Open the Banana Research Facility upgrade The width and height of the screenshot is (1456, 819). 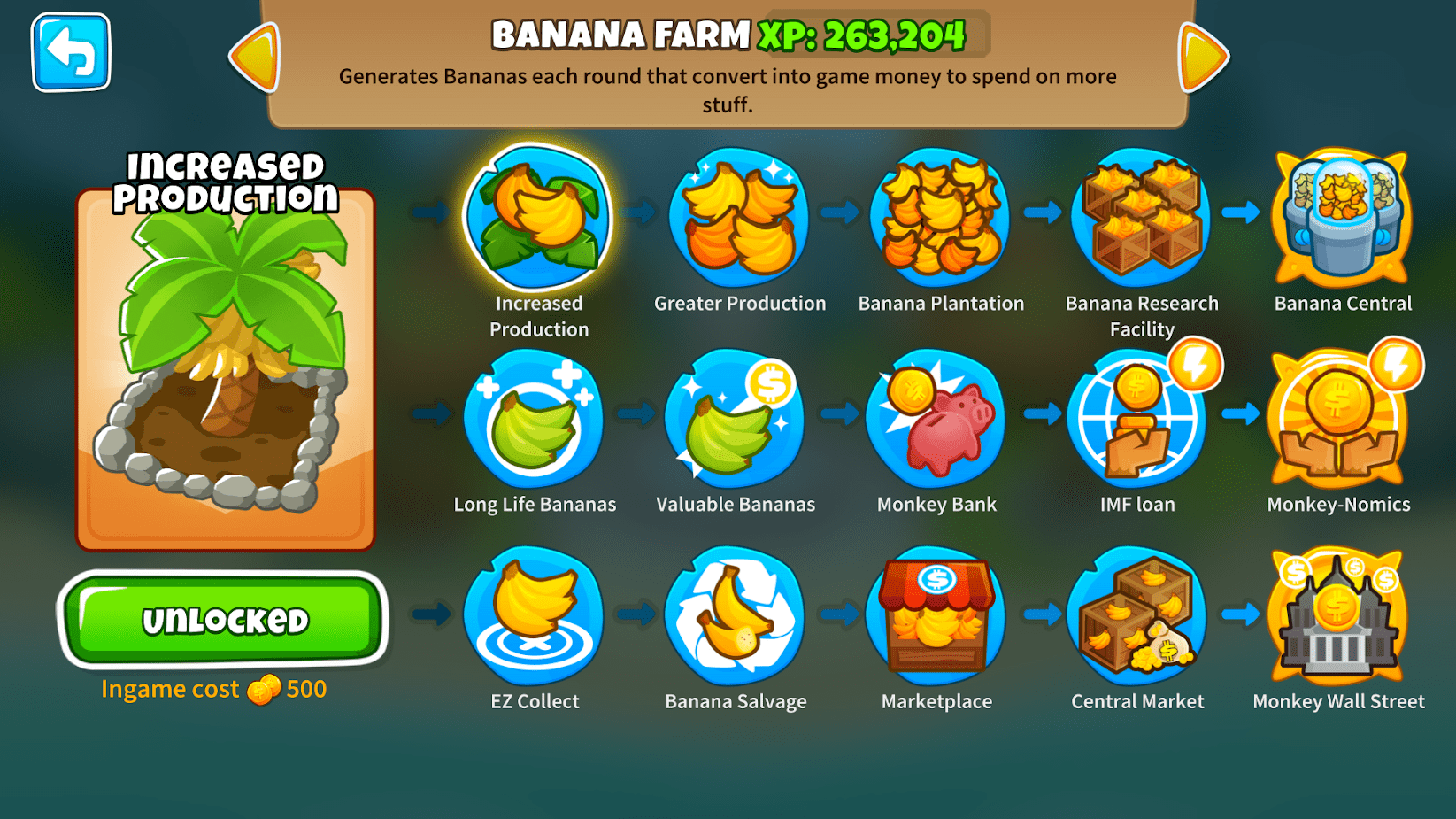tap(1141, 218)
